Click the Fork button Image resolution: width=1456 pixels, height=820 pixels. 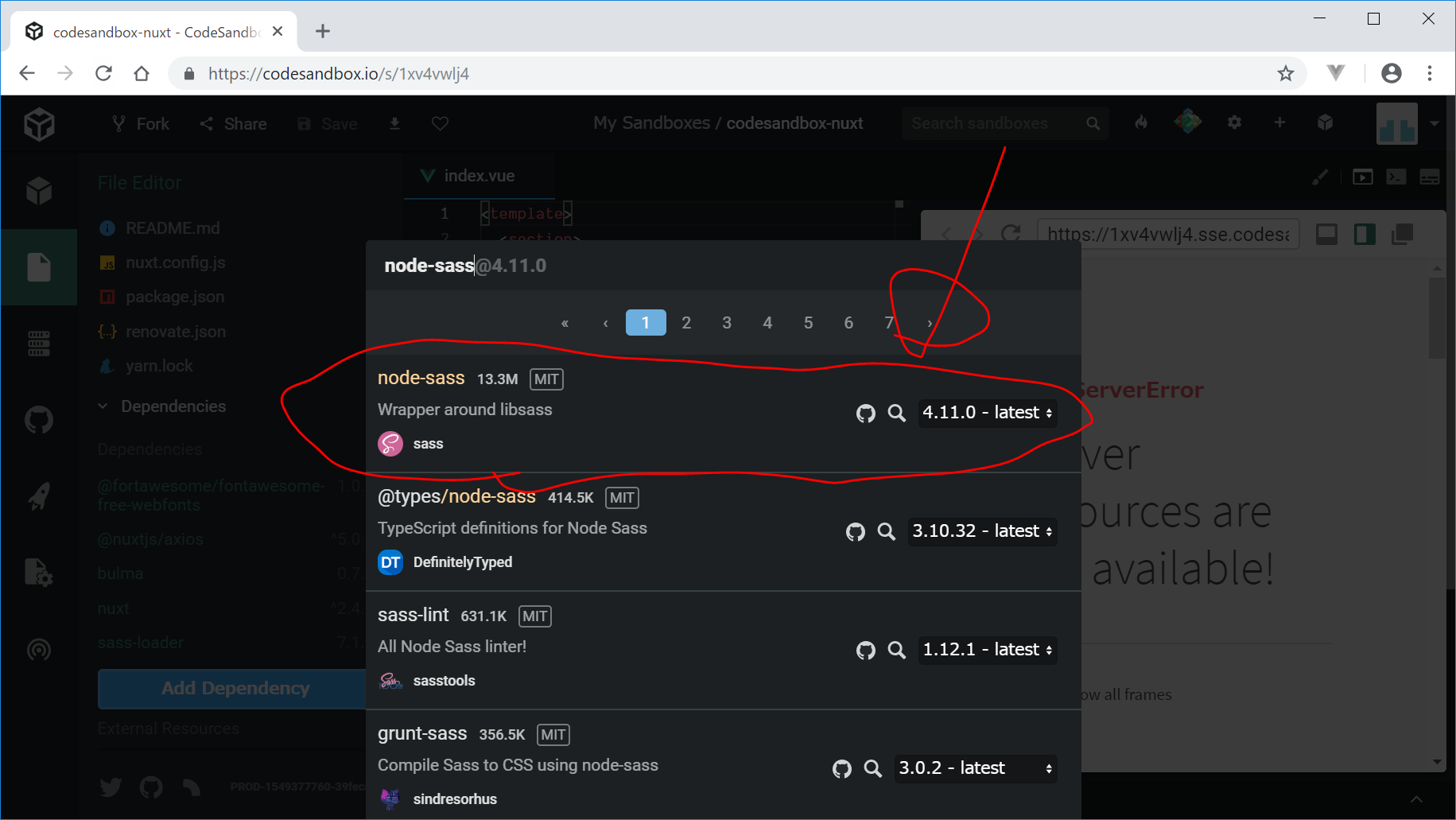pos(141,123)
